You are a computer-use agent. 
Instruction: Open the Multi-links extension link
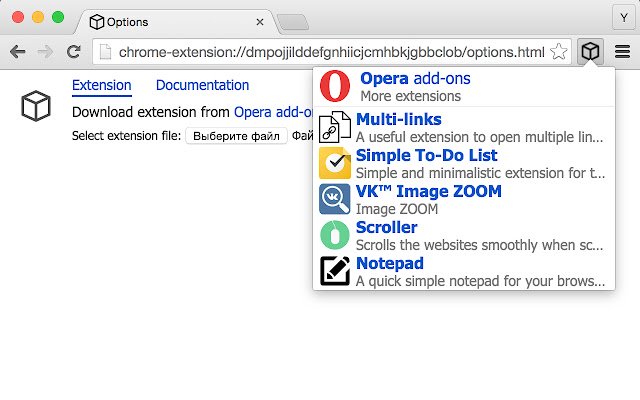399,119
